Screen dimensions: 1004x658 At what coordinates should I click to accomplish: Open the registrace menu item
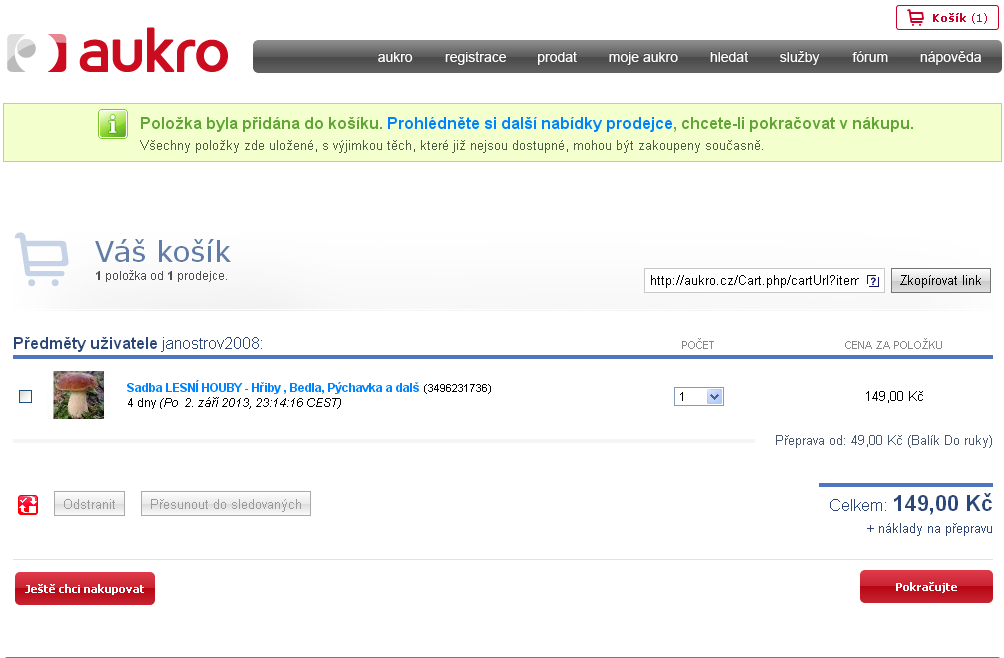pyautogui.click(x=475, y=57)
